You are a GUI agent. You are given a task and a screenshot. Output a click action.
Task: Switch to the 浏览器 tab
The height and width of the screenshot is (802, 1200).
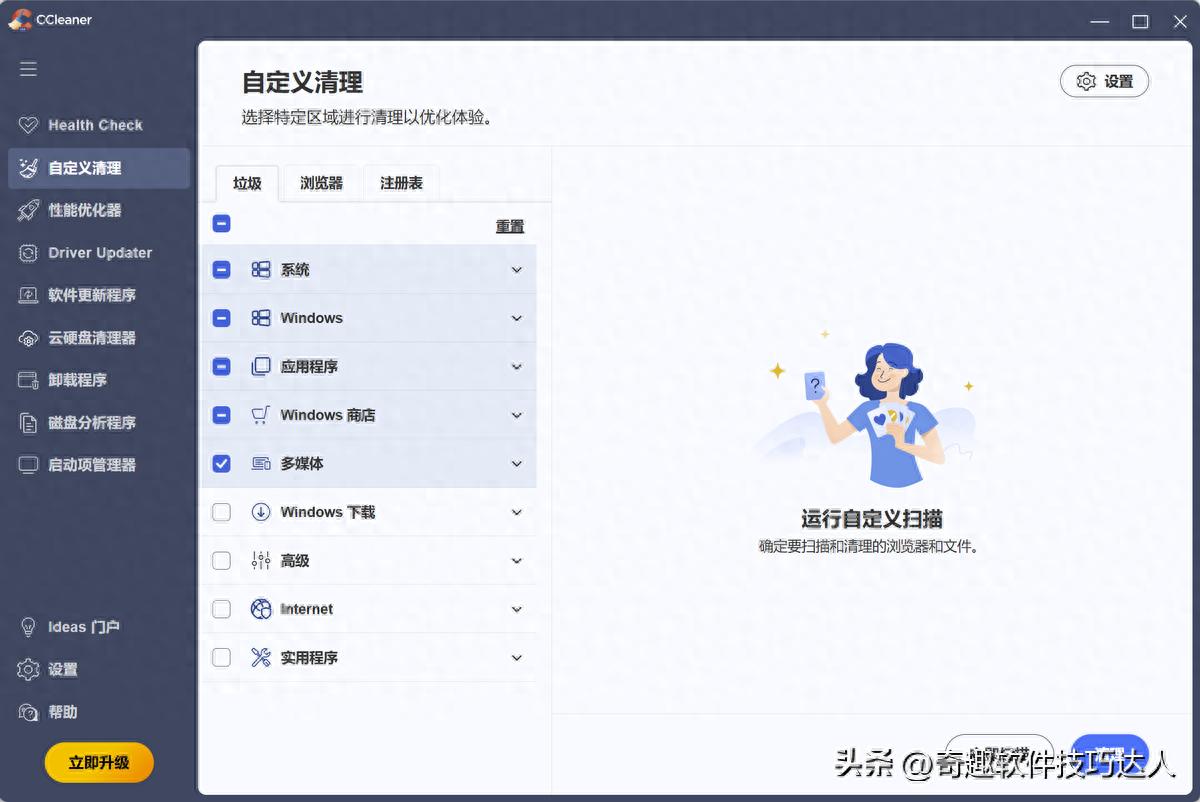coord(320,183)
